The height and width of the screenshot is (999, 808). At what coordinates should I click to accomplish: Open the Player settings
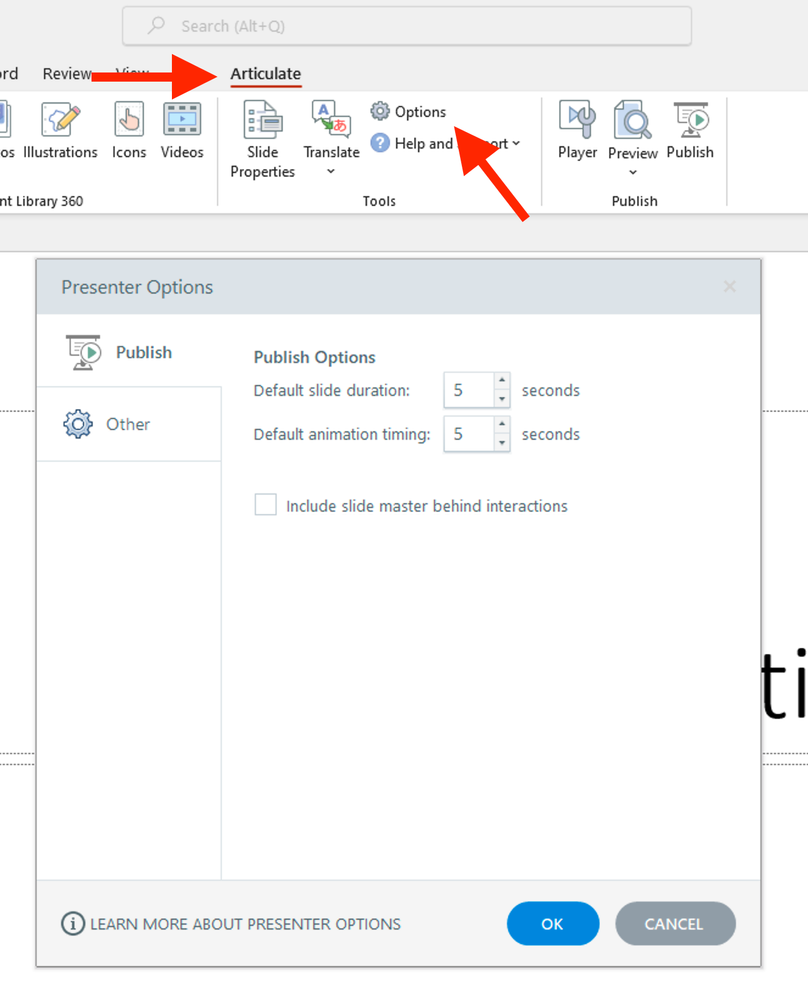(x=577, y=132)
